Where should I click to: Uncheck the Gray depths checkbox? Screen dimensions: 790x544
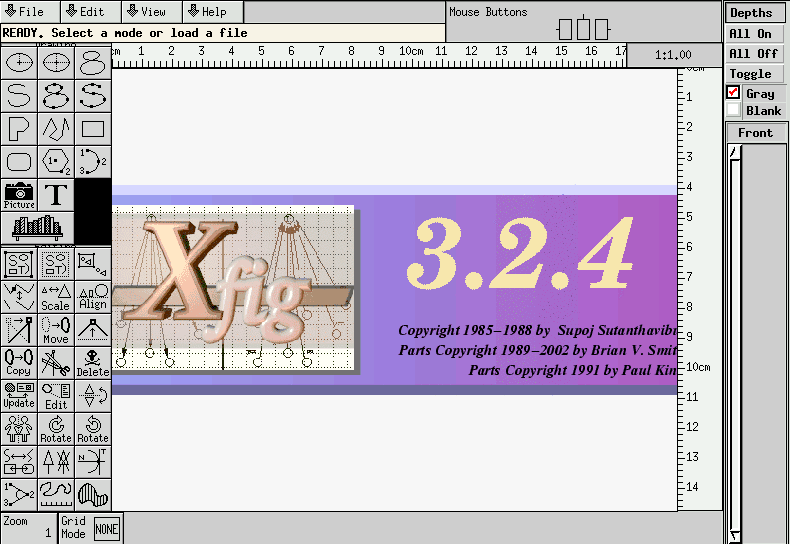click(x=733, y=93)
